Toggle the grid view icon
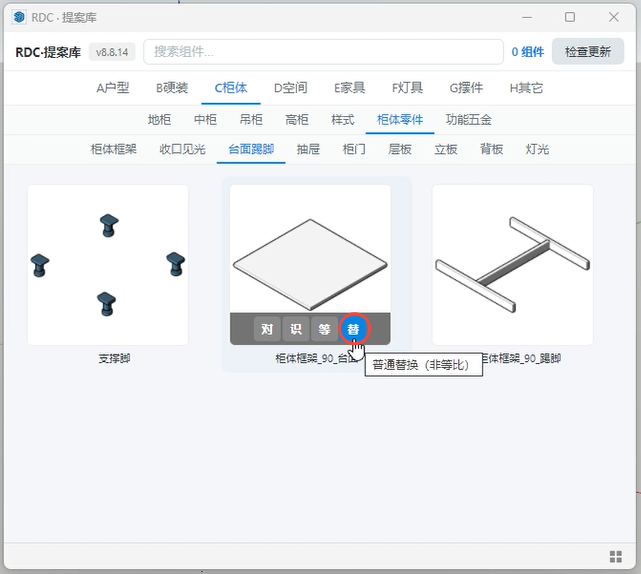 coord(616,556)
